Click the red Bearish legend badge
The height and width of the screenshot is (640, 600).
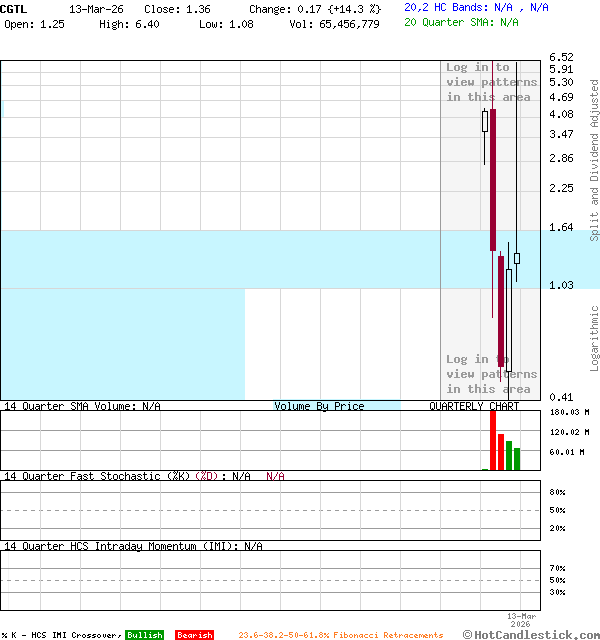(194, 635)
